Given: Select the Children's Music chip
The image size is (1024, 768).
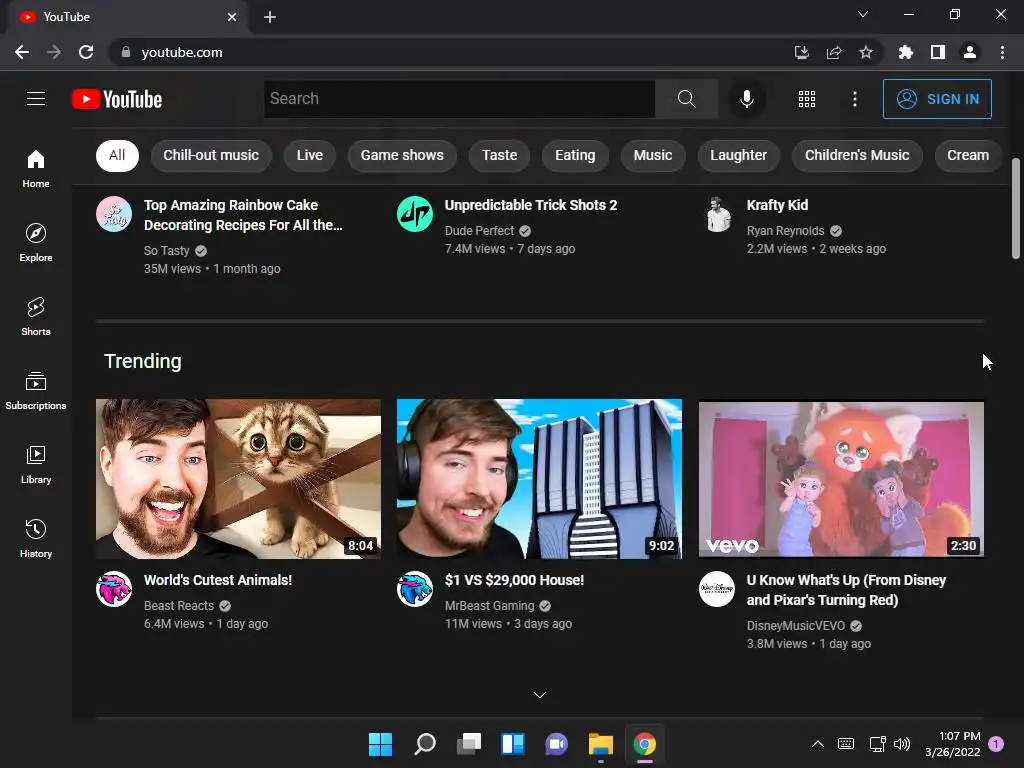Looking at the screenshot, I should point(857,155).
